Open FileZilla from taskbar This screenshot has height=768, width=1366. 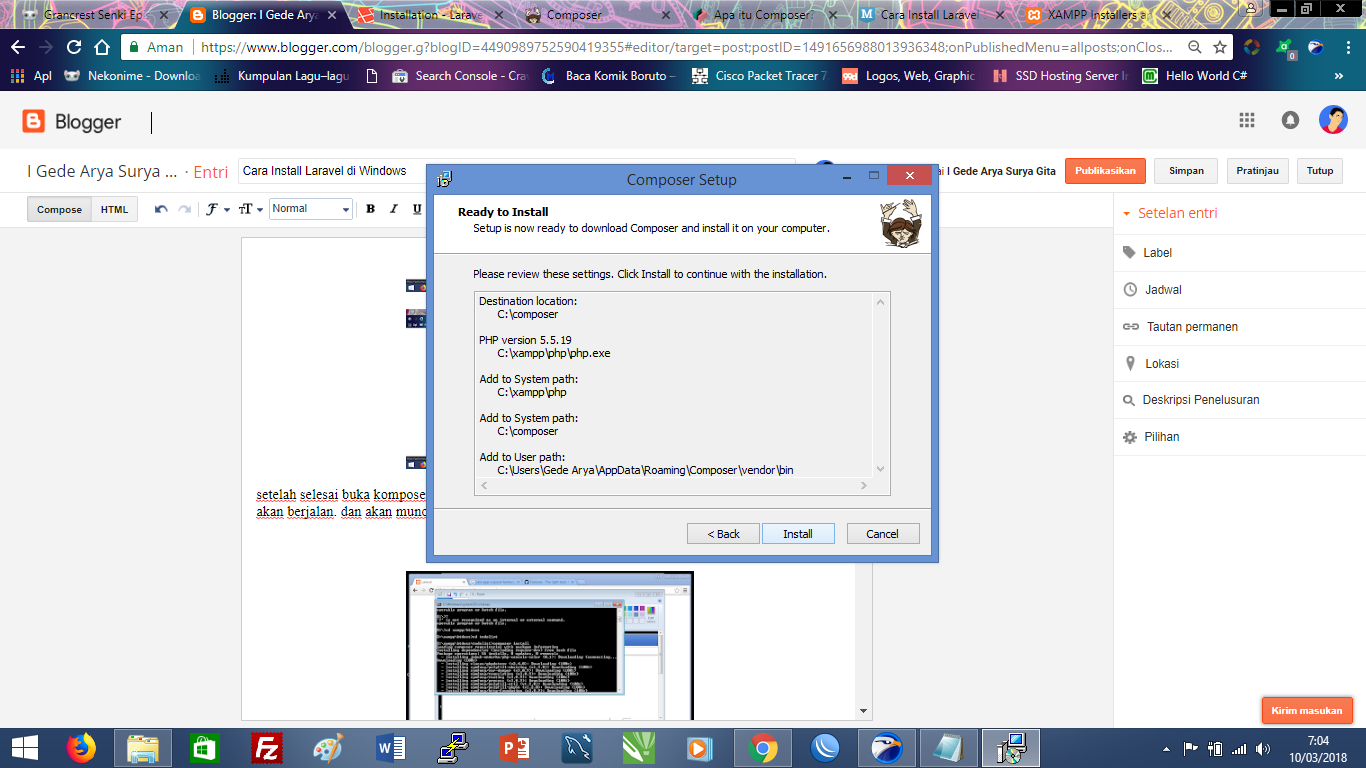[x=266, y=748]
